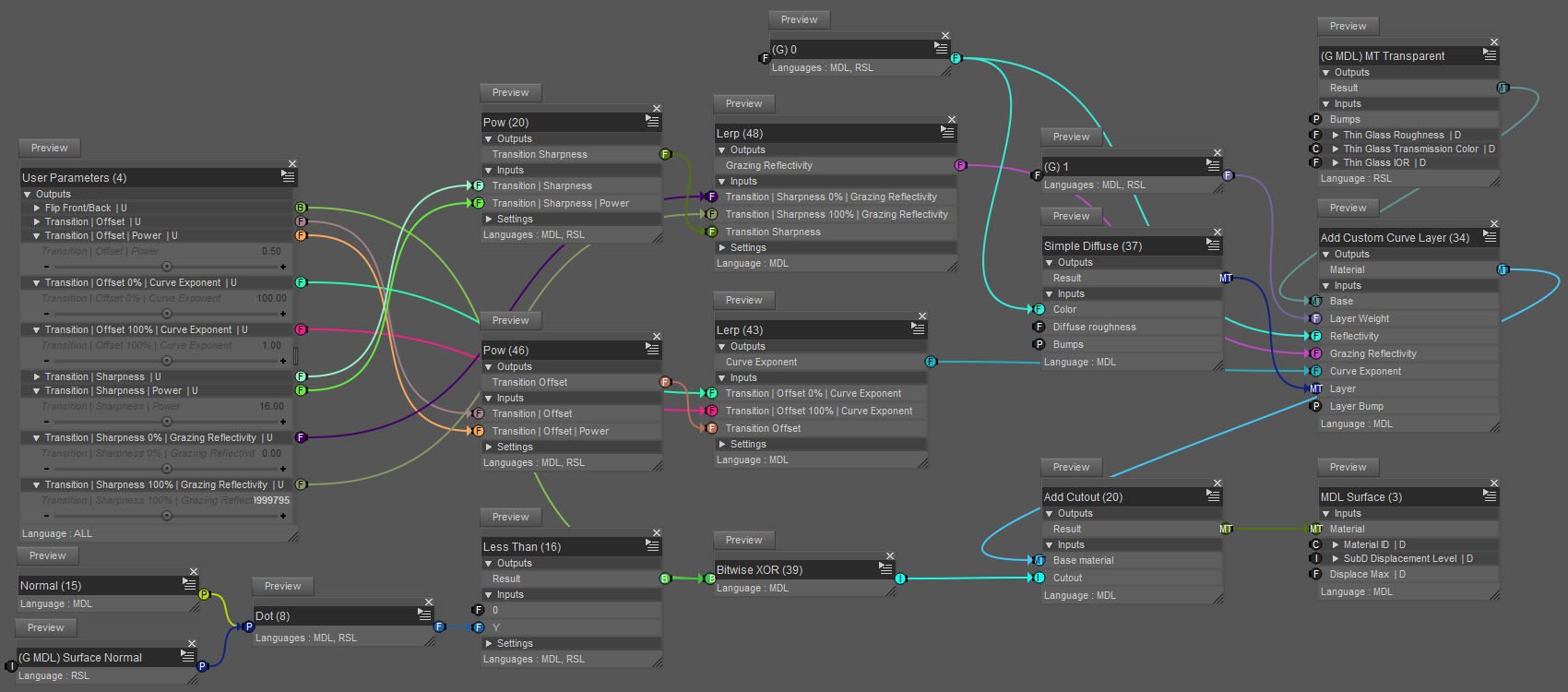Click Preview above the Simple Diffuse node
Viewport: 1568px width, 692px height.
tap(1072, 216)
